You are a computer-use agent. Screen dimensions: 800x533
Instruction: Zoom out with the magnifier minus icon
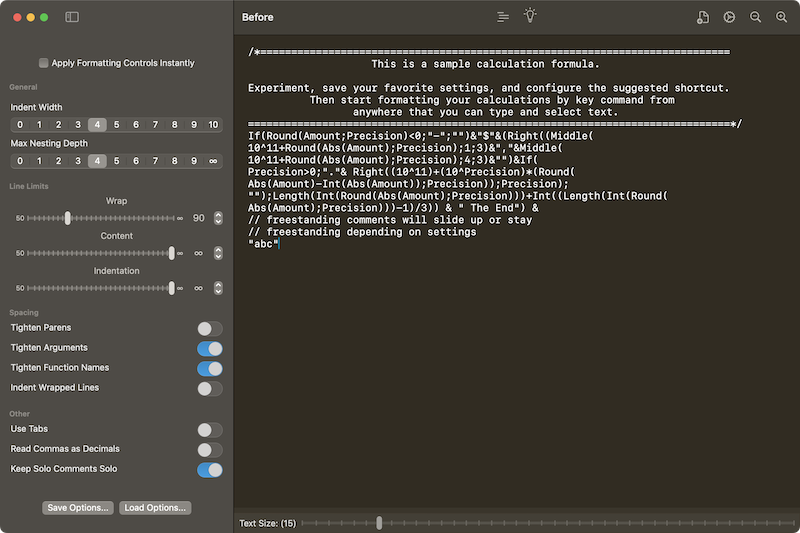[756, 17]
